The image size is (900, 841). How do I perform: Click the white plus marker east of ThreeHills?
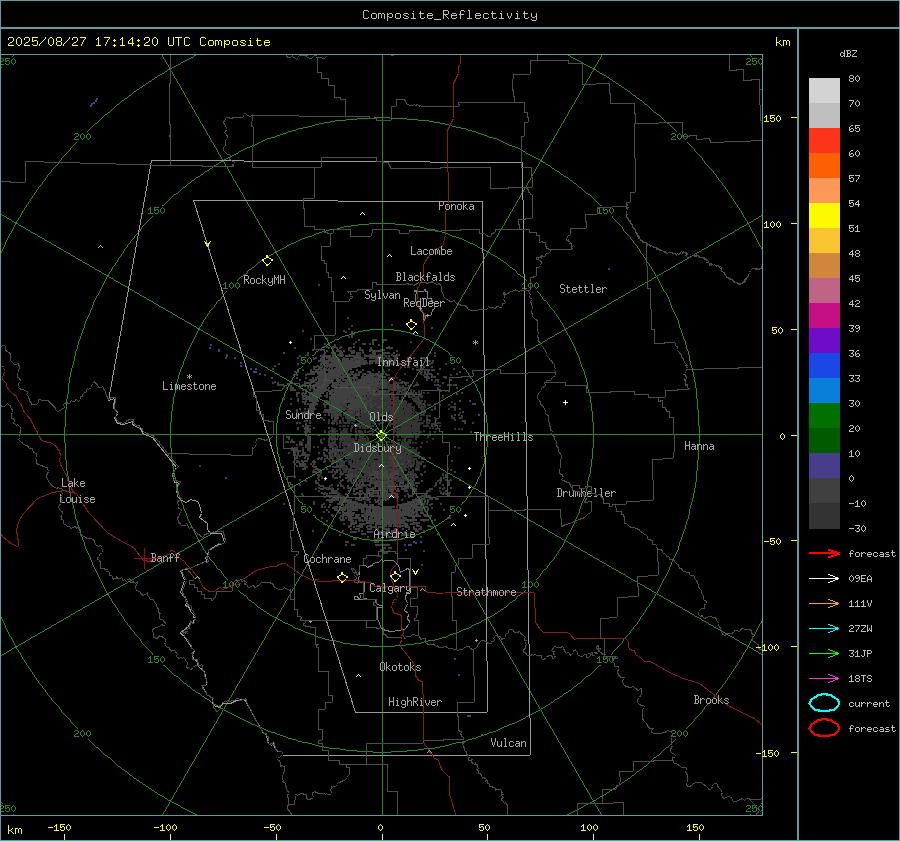[x=565, y=402]
